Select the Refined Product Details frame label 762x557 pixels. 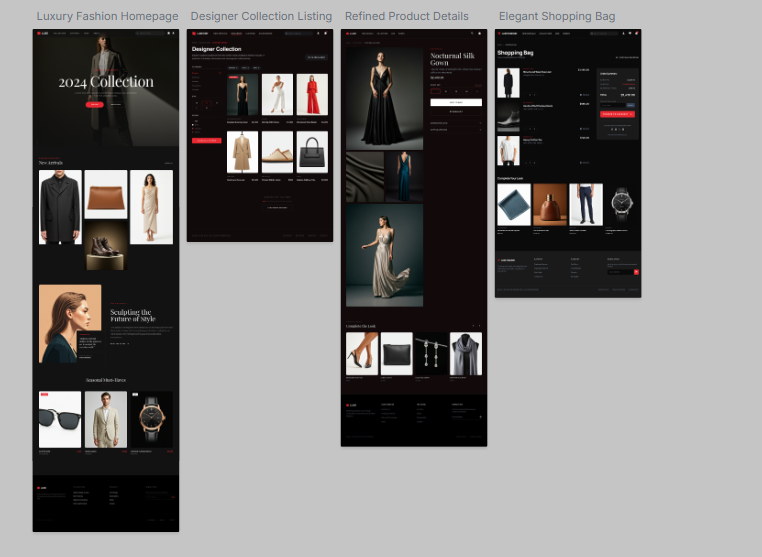(406, 16)
